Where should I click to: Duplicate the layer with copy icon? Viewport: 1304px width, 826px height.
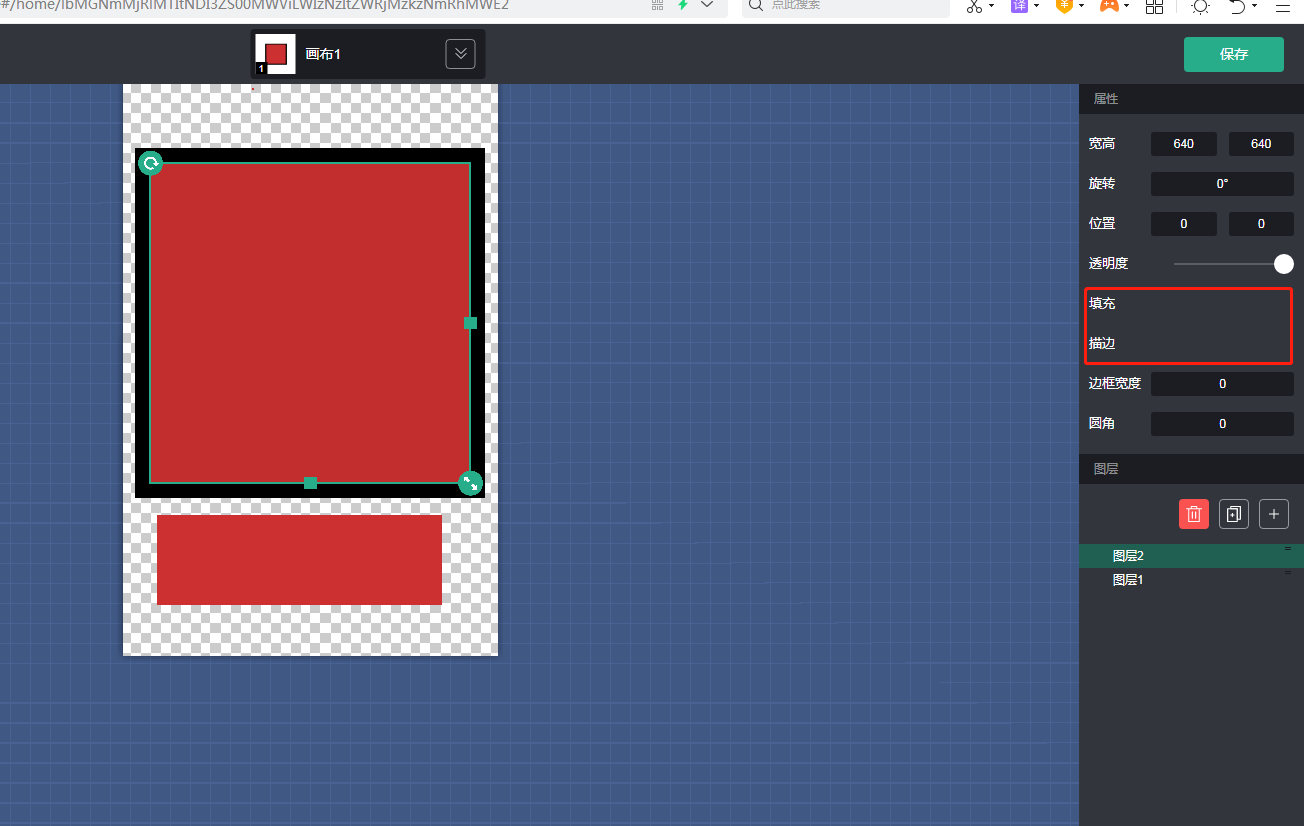(x=1233, y=514)
